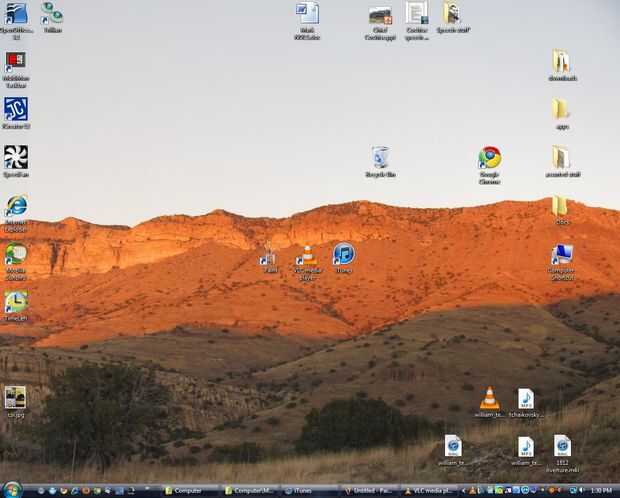
Task: Switch to the Computer taskbar window
Action: click(189, 491)
